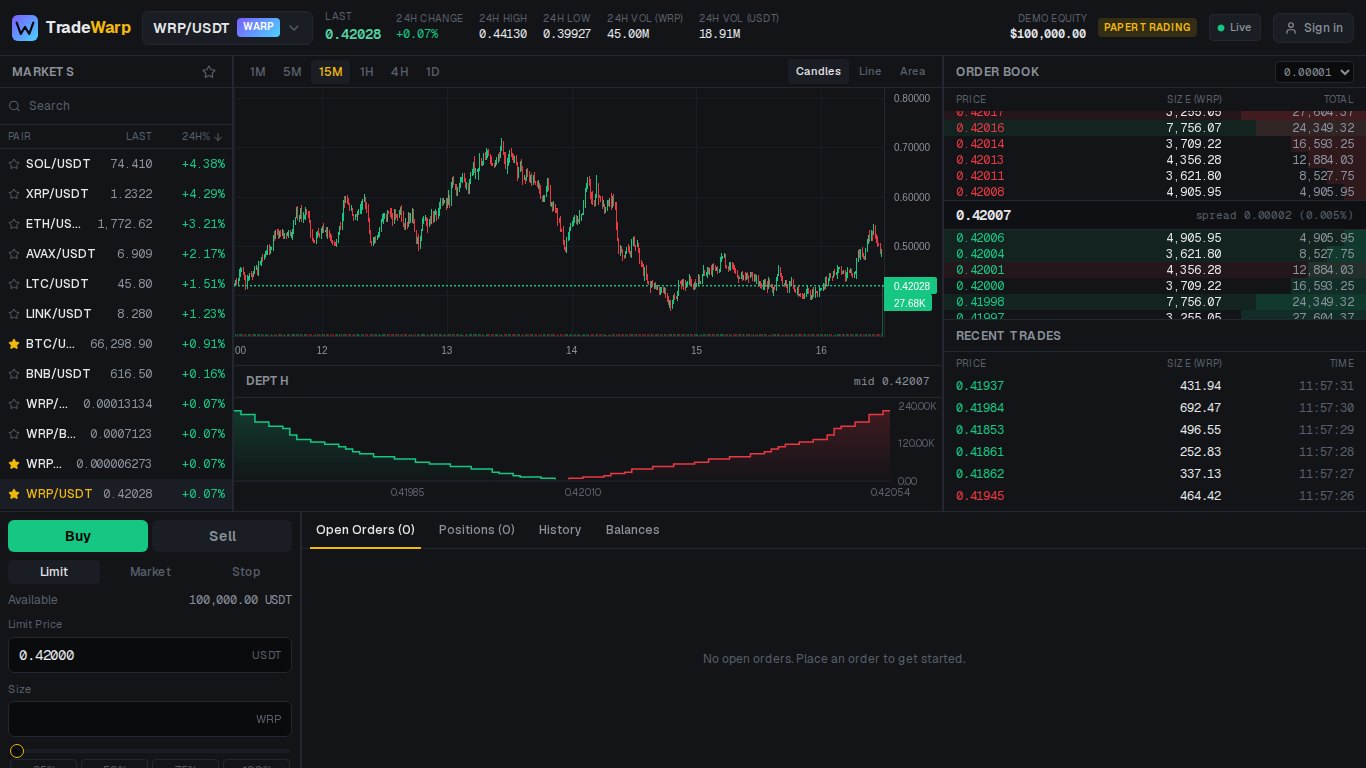Click the WARP tag badge

click(259, 27)
